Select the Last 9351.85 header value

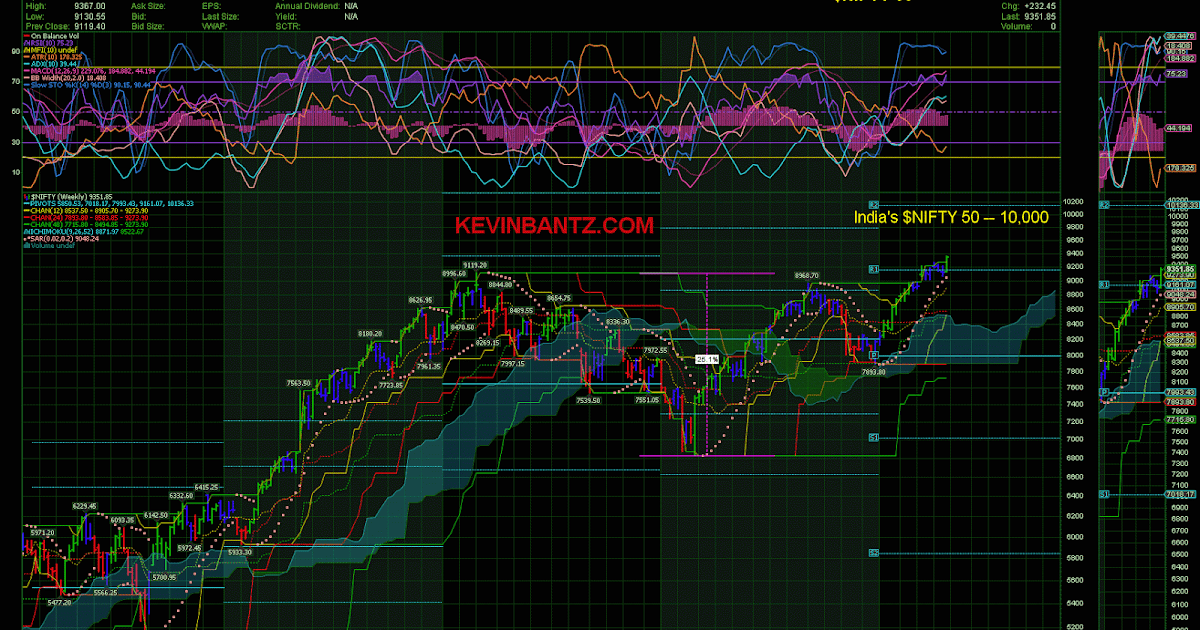(x=1038, y=16)
